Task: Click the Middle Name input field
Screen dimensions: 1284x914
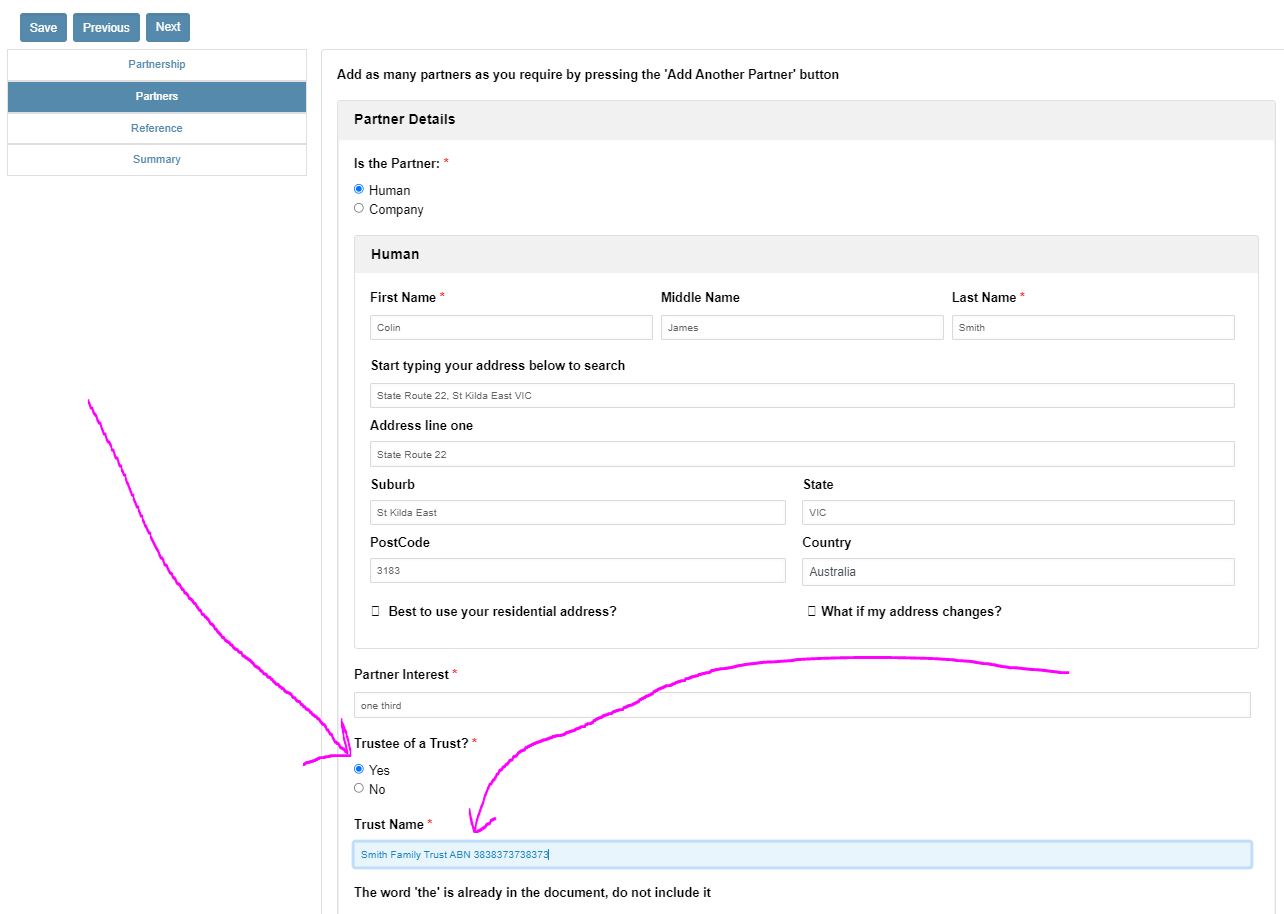Action: 802,328
